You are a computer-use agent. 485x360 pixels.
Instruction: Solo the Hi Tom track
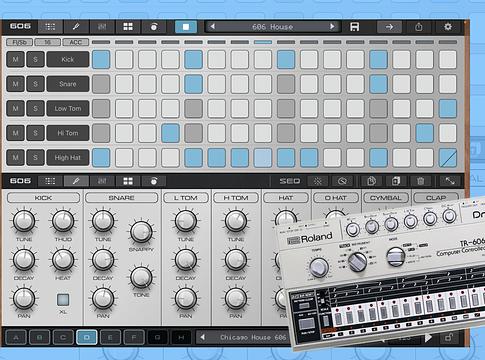tap(35, 133)
